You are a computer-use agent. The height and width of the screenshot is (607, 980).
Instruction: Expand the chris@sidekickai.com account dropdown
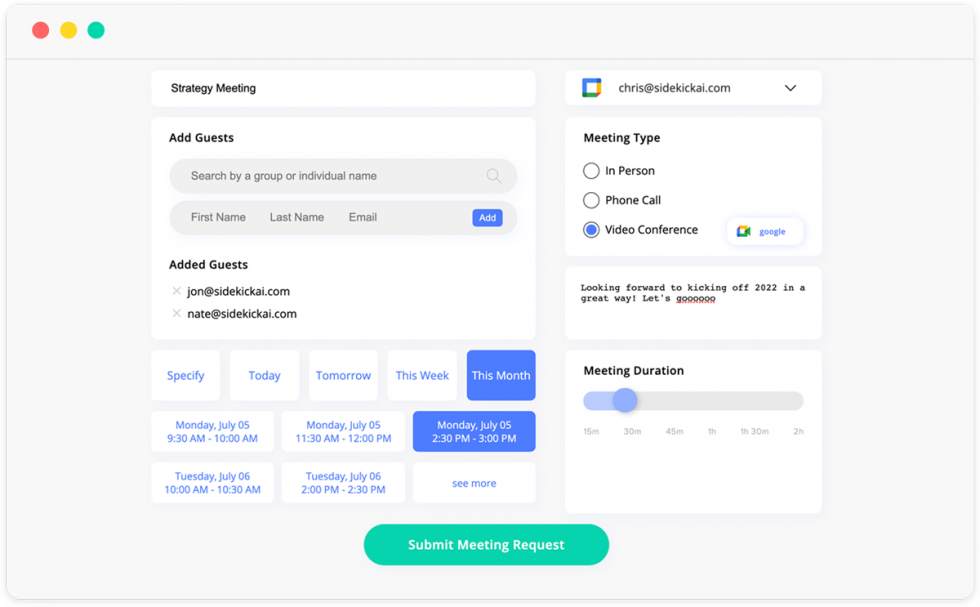click(x=791, y=88)
